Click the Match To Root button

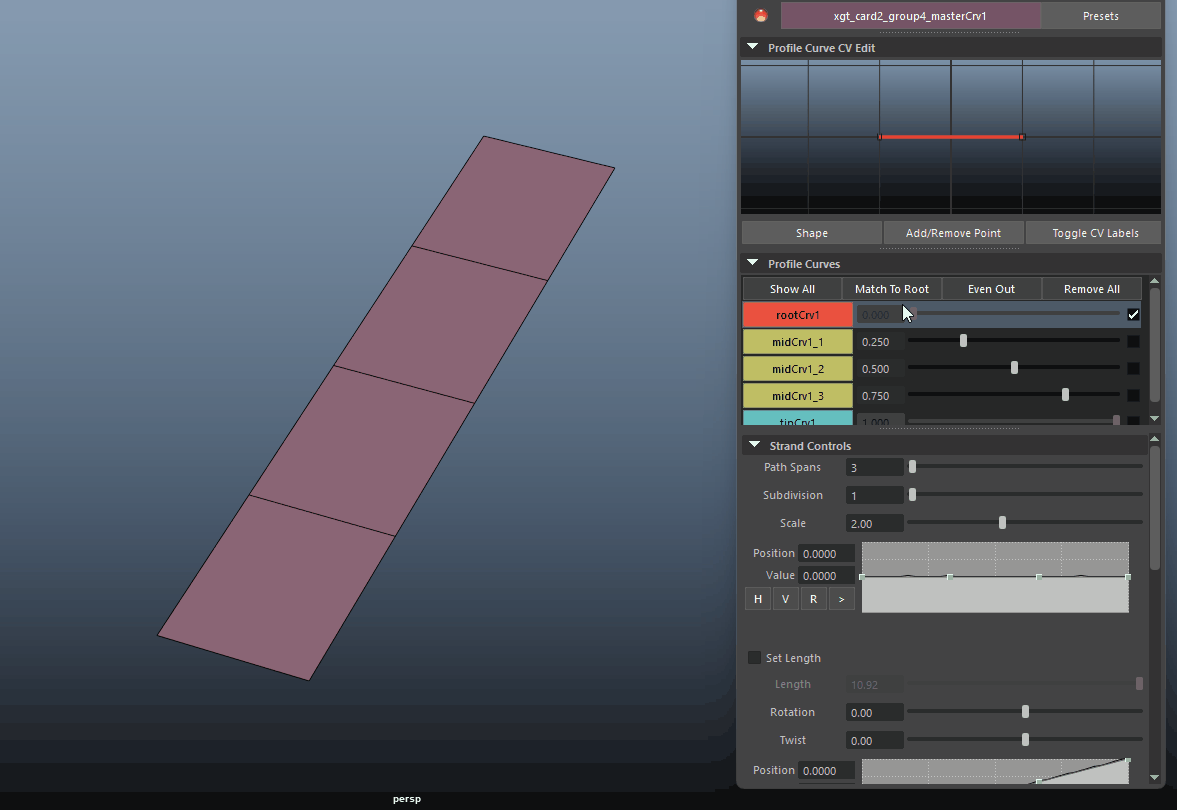click(x=891, y=289)
